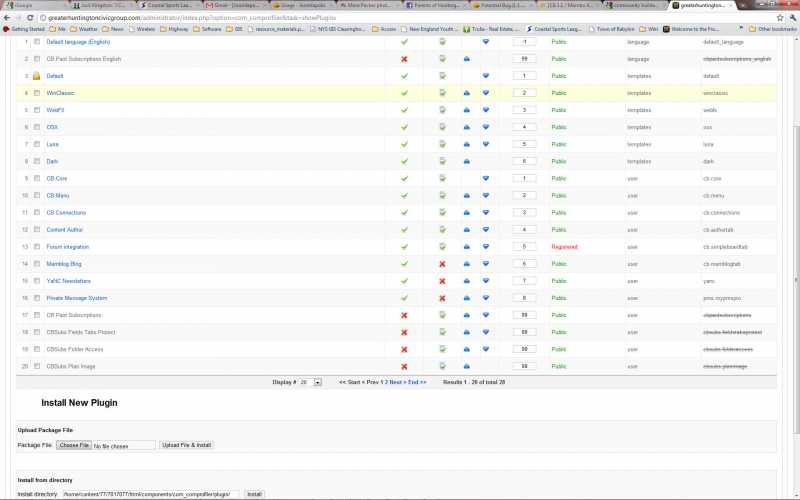Open the WinClassic plugin link
This screenshot has width=800, height=500.
(x=60, y=93)
